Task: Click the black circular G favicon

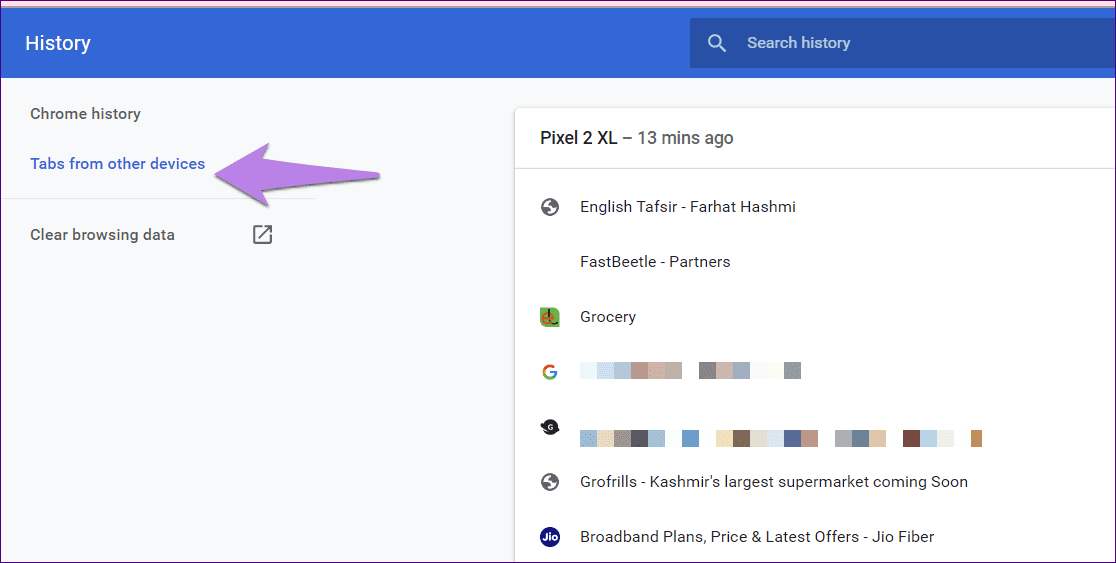Action: [x=549, y=427]
